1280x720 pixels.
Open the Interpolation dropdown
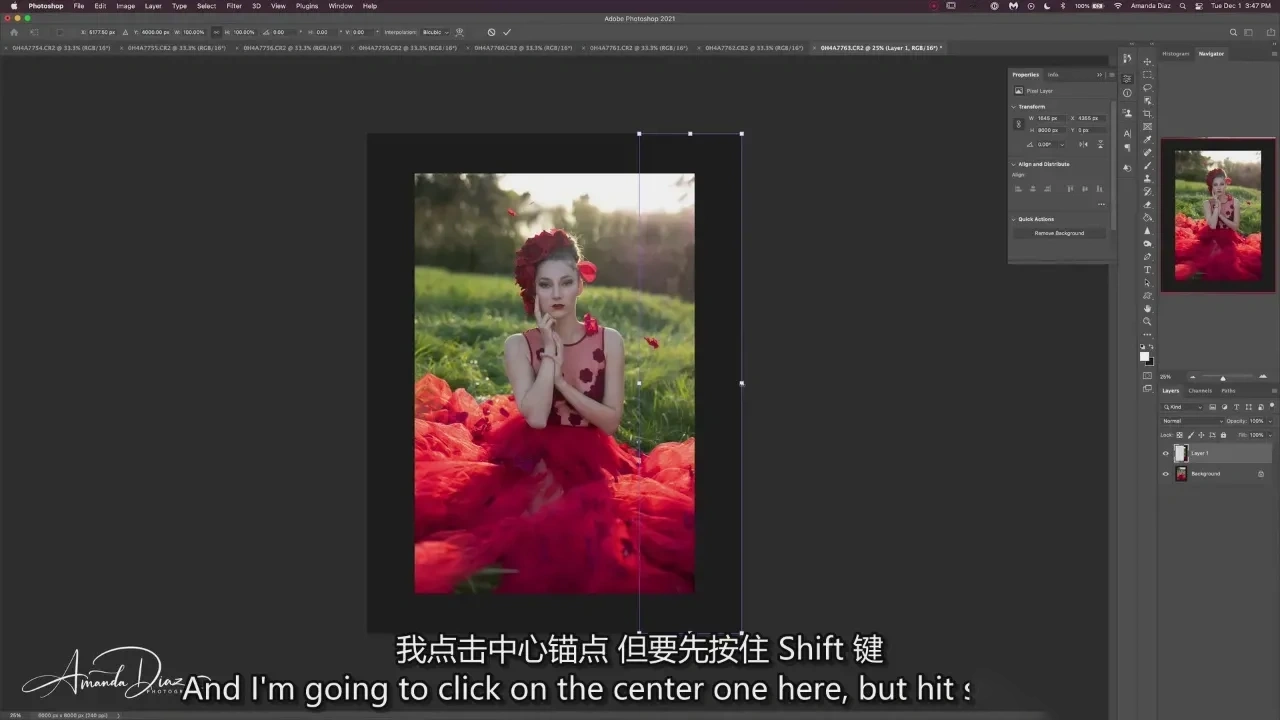(436, 32)
